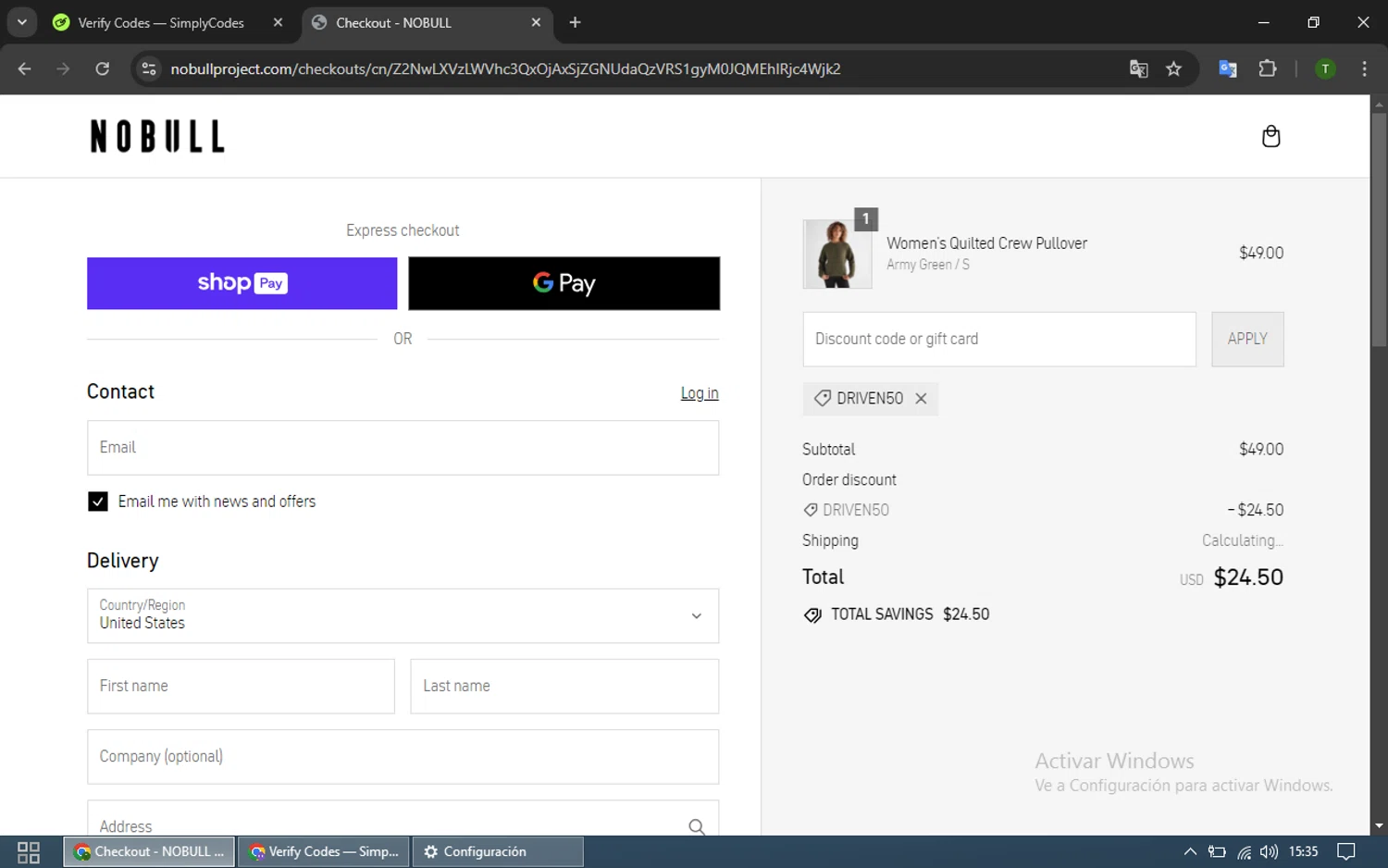1388x868 pixels.
Task: Open Checkout NOBULL taskbar window
Action: click(x=149, y=852)
